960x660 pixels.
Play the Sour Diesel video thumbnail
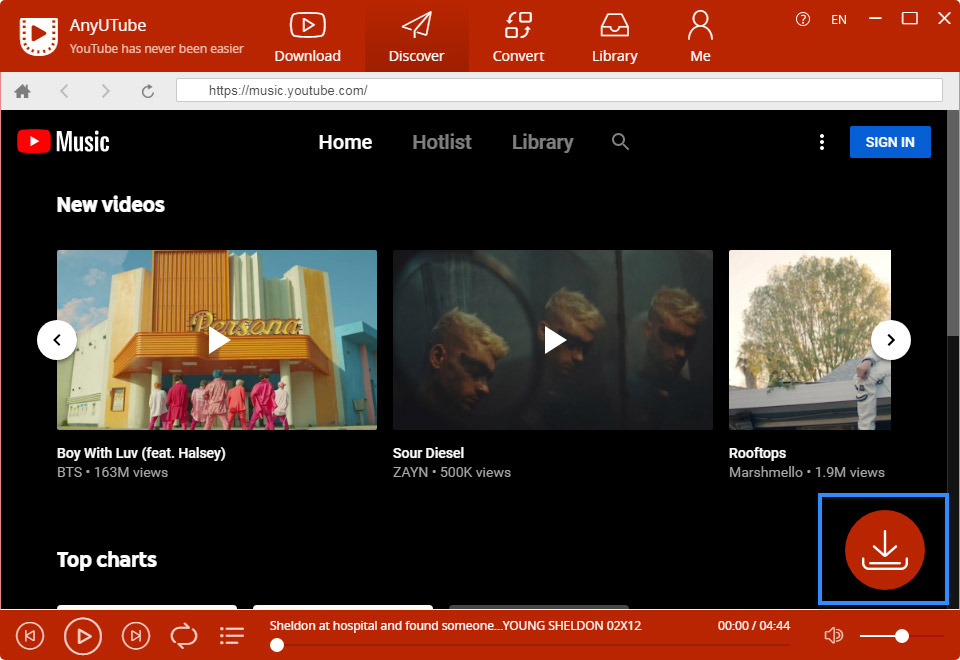click(x=553, y=340)
